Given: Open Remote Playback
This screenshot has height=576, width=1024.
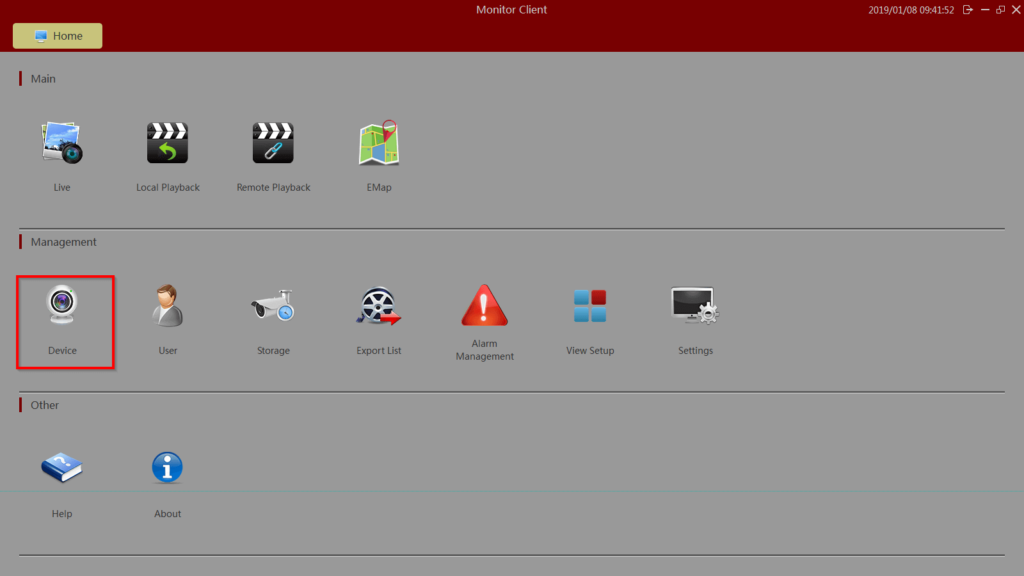Looking at the screenshot, I should pyautogui.click(x=273, y=143).
